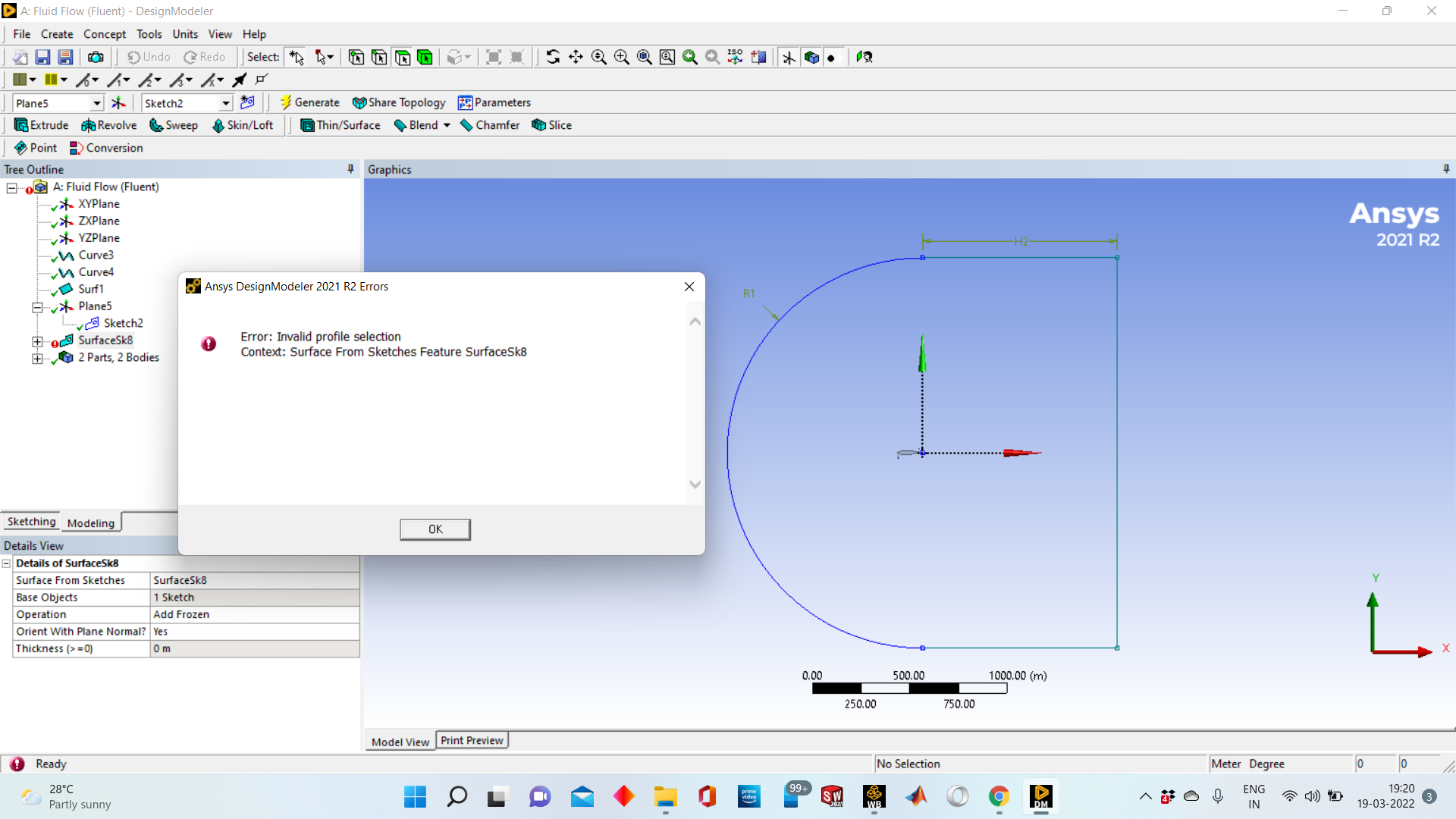The height and width of the screenshot is (819, 1456).
Task: Click the Rotate view icon
Action: tap(553, 57)
